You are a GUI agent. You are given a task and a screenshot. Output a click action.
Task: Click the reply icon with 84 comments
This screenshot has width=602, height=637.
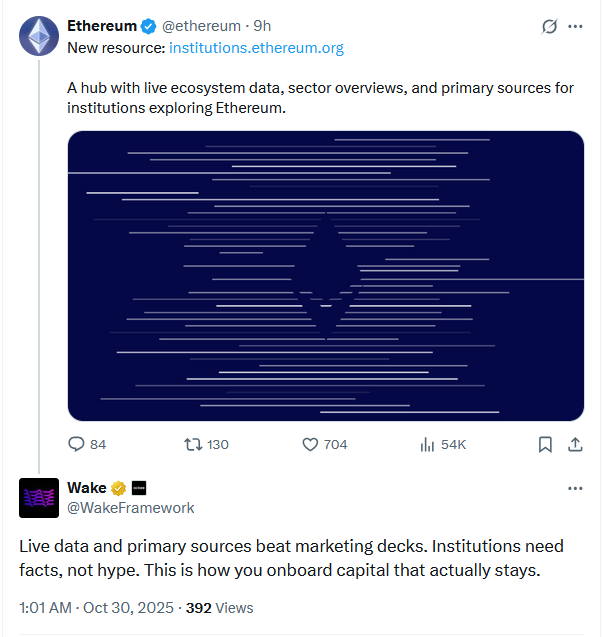(77, 444)
